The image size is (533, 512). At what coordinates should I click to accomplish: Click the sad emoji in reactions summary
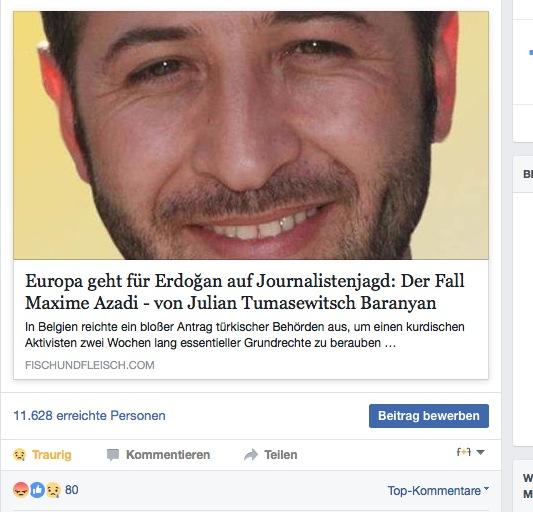(x=53, y=490)
